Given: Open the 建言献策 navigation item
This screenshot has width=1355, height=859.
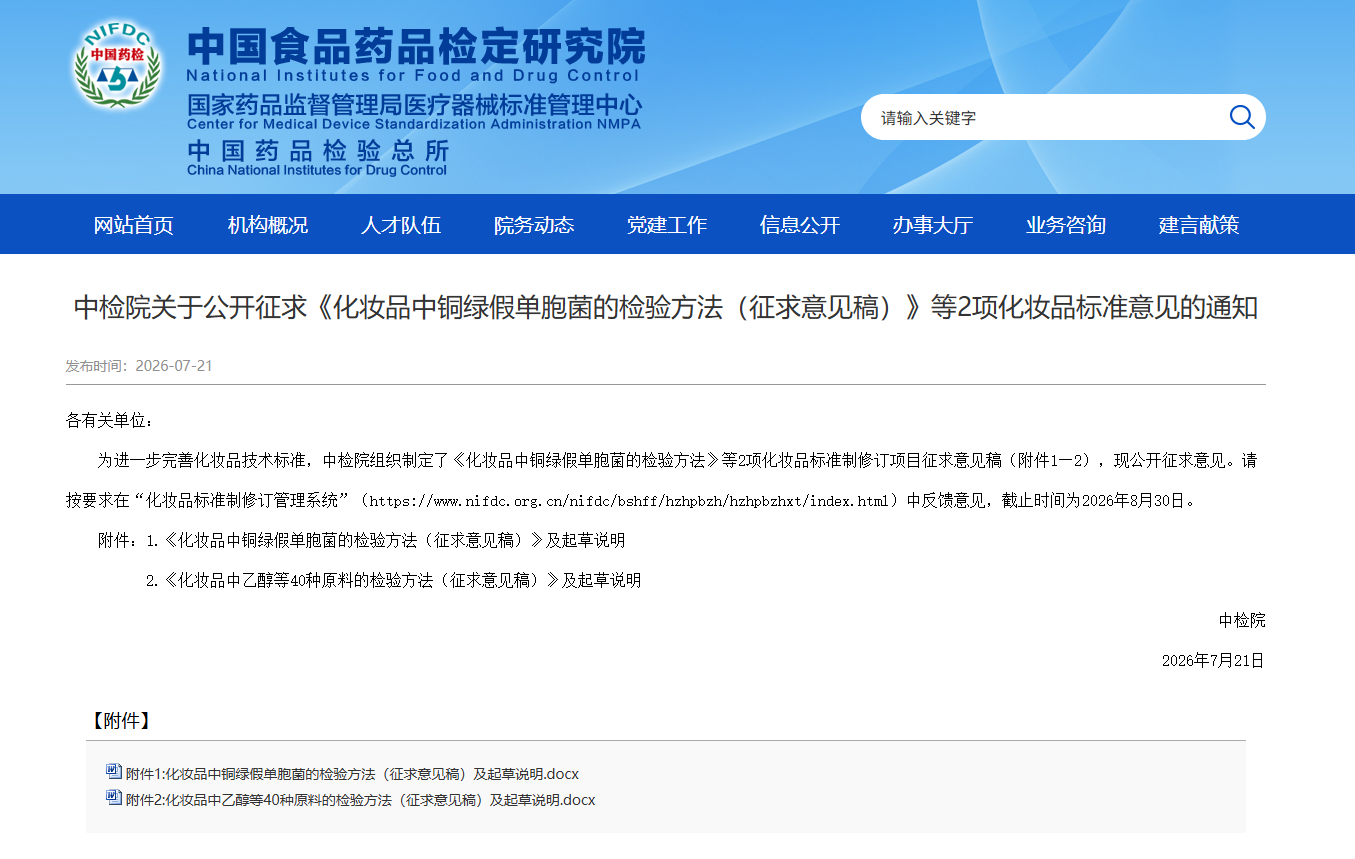Looking at the screenshot, I should pos(1199,225).
